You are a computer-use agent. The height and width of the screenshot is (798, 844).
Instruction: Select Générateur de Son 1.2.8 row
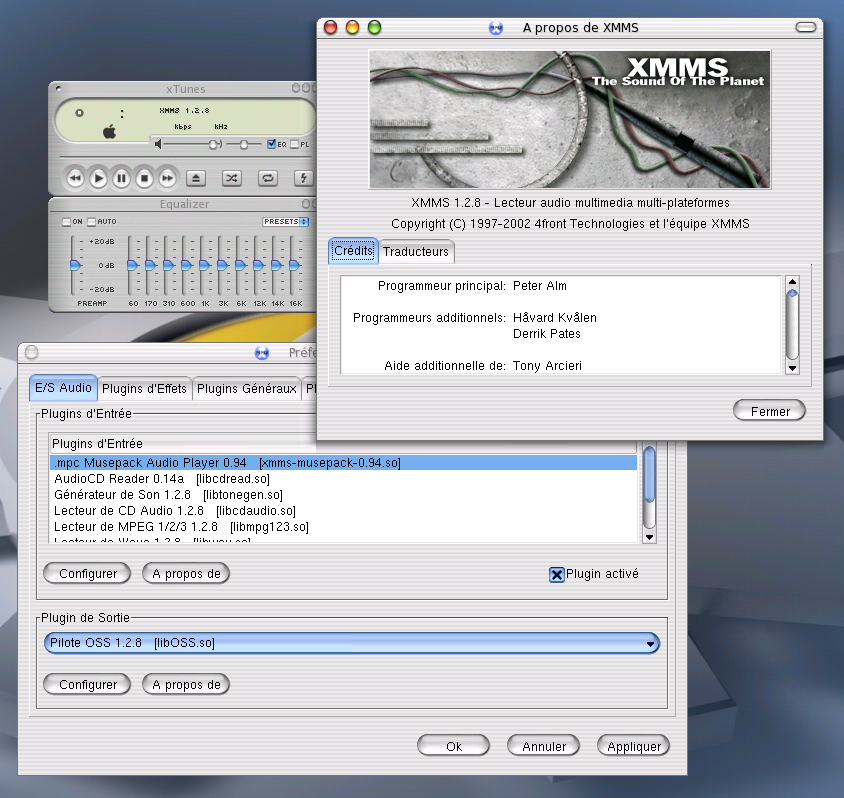coord(343,495)
